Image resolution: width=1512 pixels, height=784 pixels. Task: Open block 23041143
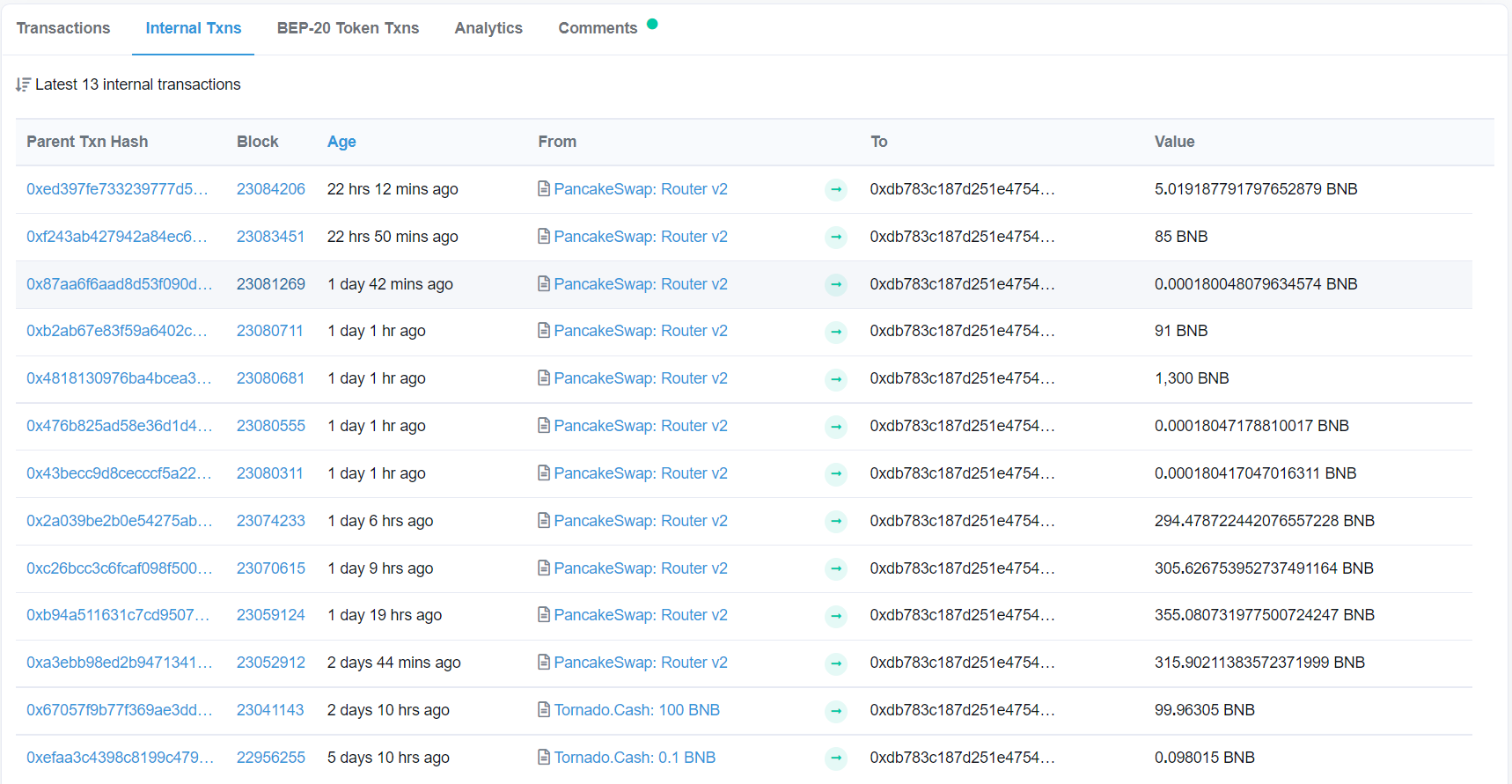click(270, 710)
